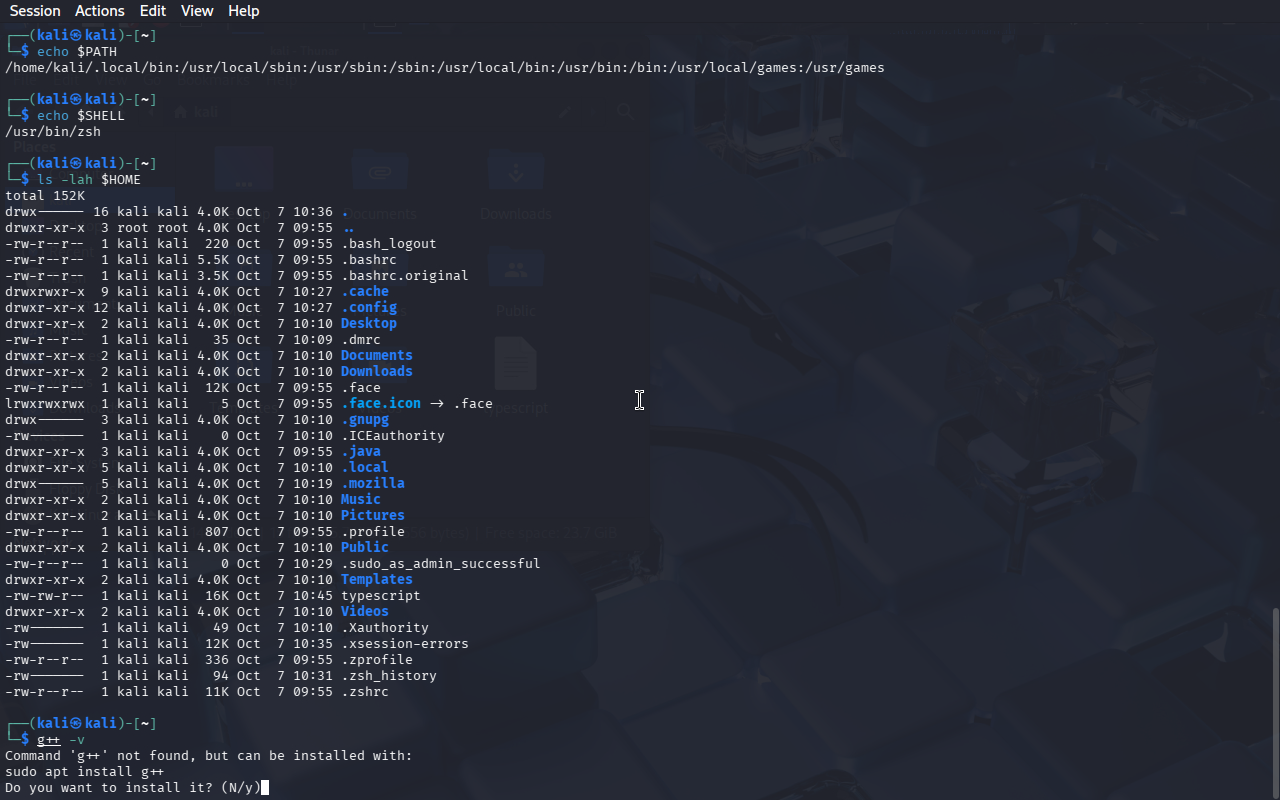Click the .face.icon symlink entry
Image resolution: width=1280 pixels, height=800 pixels.
point(380,404)
